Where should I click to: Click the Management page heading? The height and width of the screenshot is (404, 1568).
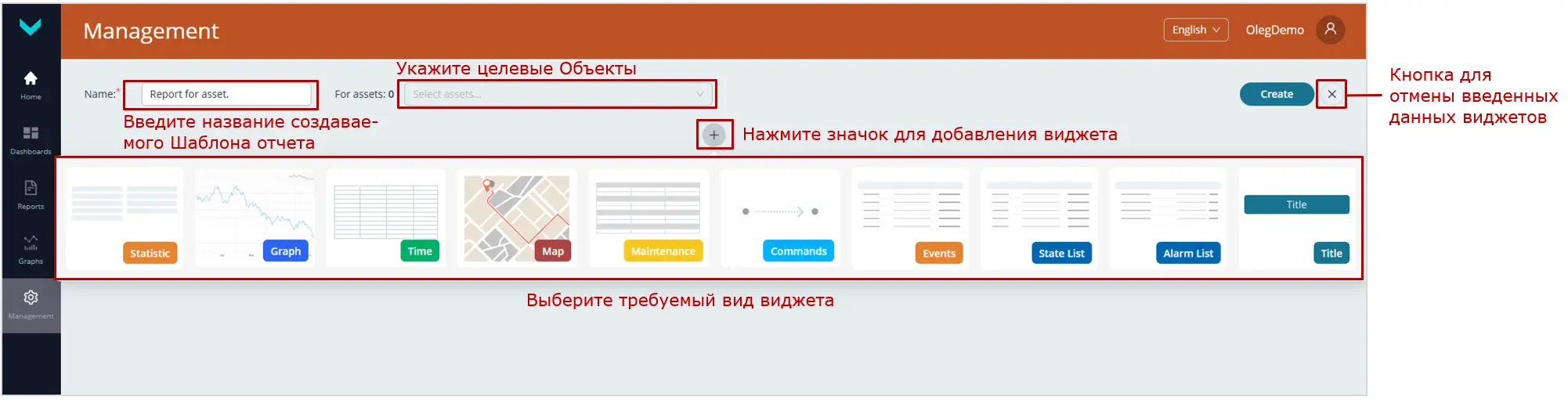(x=151, y=31)
